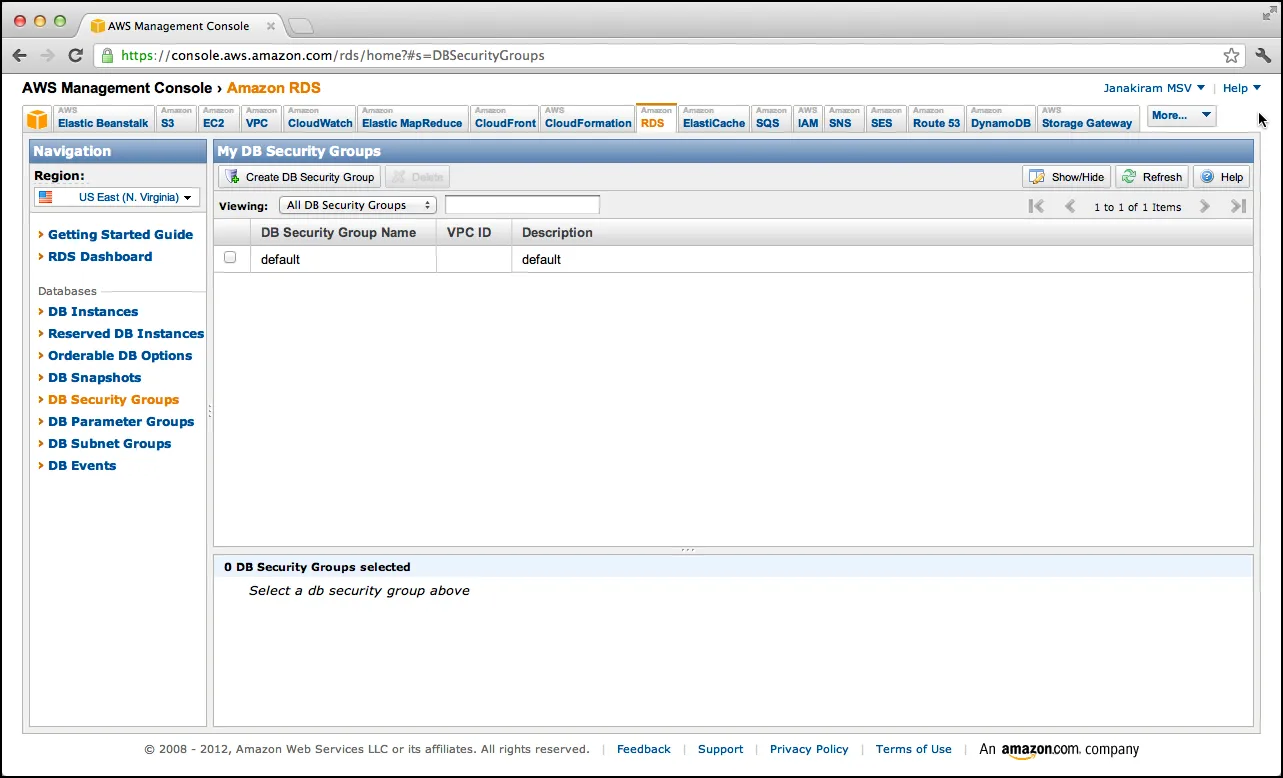Viewport: 1283px width, 778px height.
Task: Click the AWS orange cube home icon
Action: 37,120
